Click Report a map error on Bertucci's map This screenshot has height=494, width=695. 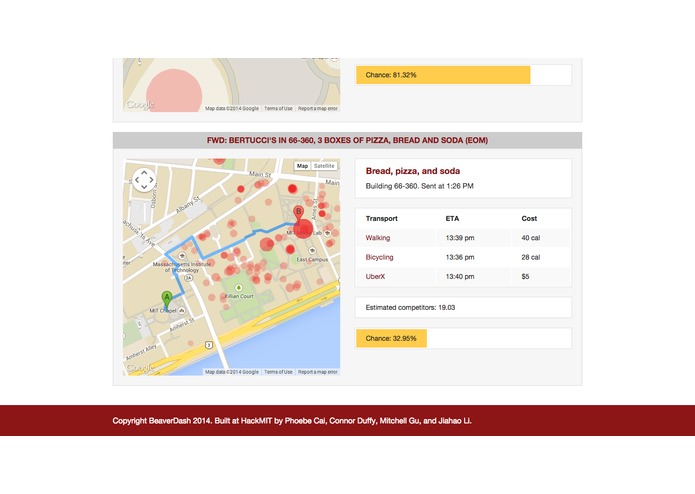(x=318, y=372)
